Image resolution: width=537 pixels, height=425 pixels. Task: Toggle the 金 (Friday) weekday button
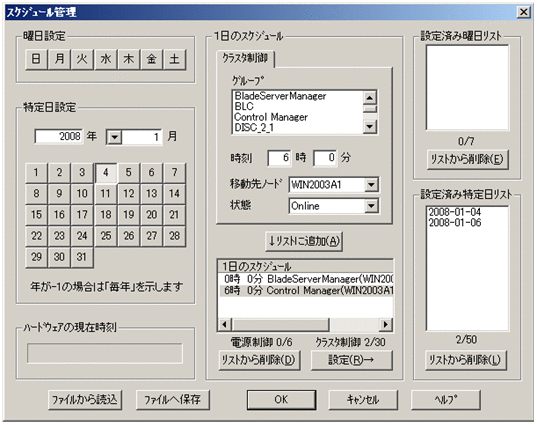(x=151, y=59)
